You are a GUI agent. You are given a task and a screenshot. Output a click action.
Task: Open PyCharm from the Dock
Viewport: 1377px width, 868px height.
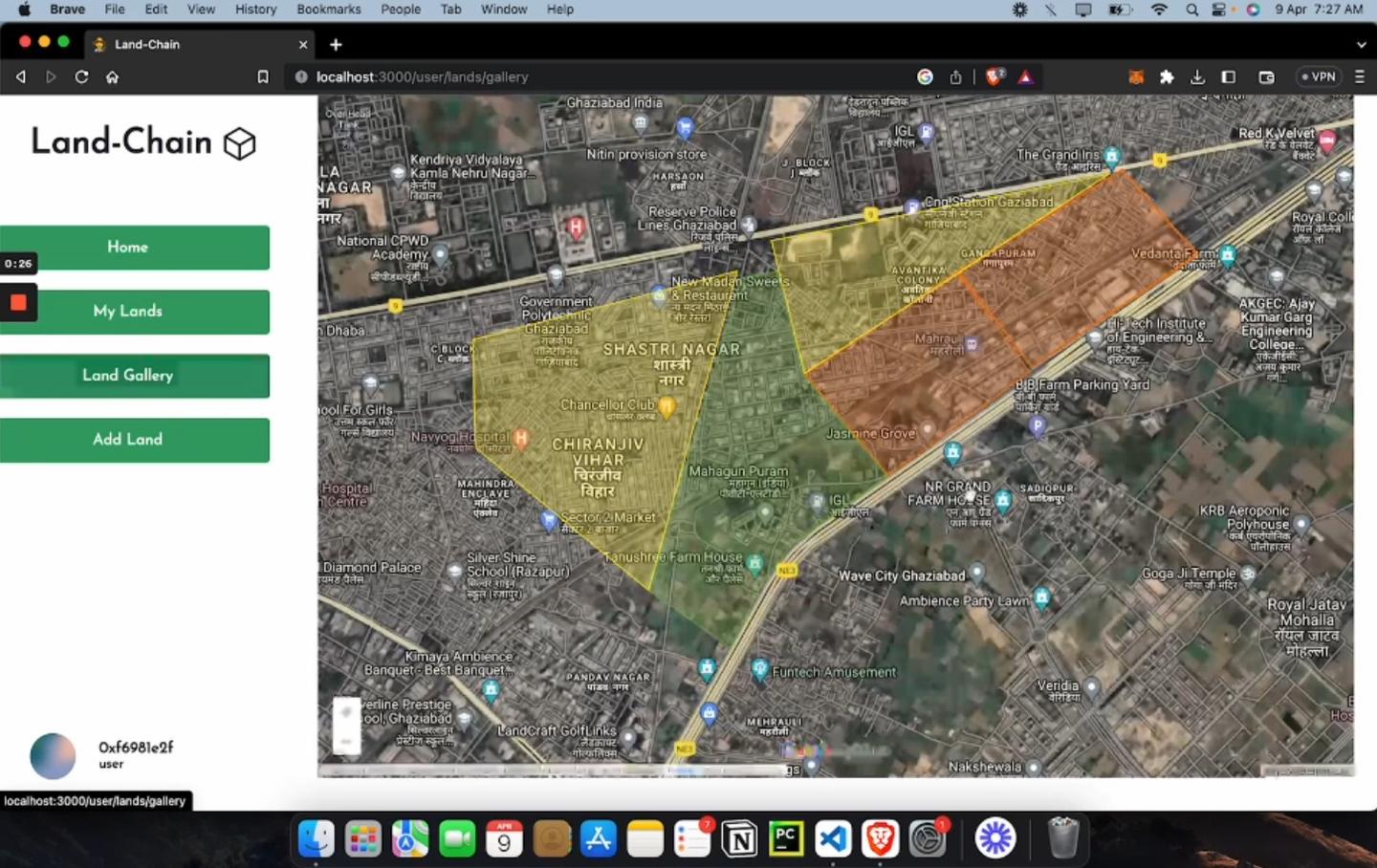pos(786,838)
